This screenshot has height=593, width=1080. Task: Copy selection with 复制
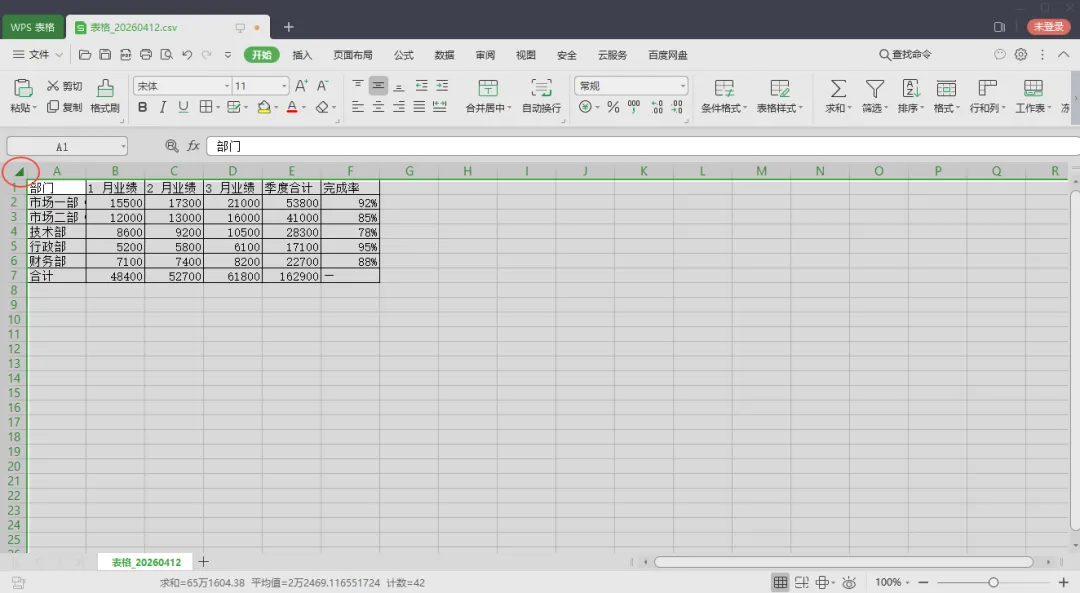[x=65, y=107]
